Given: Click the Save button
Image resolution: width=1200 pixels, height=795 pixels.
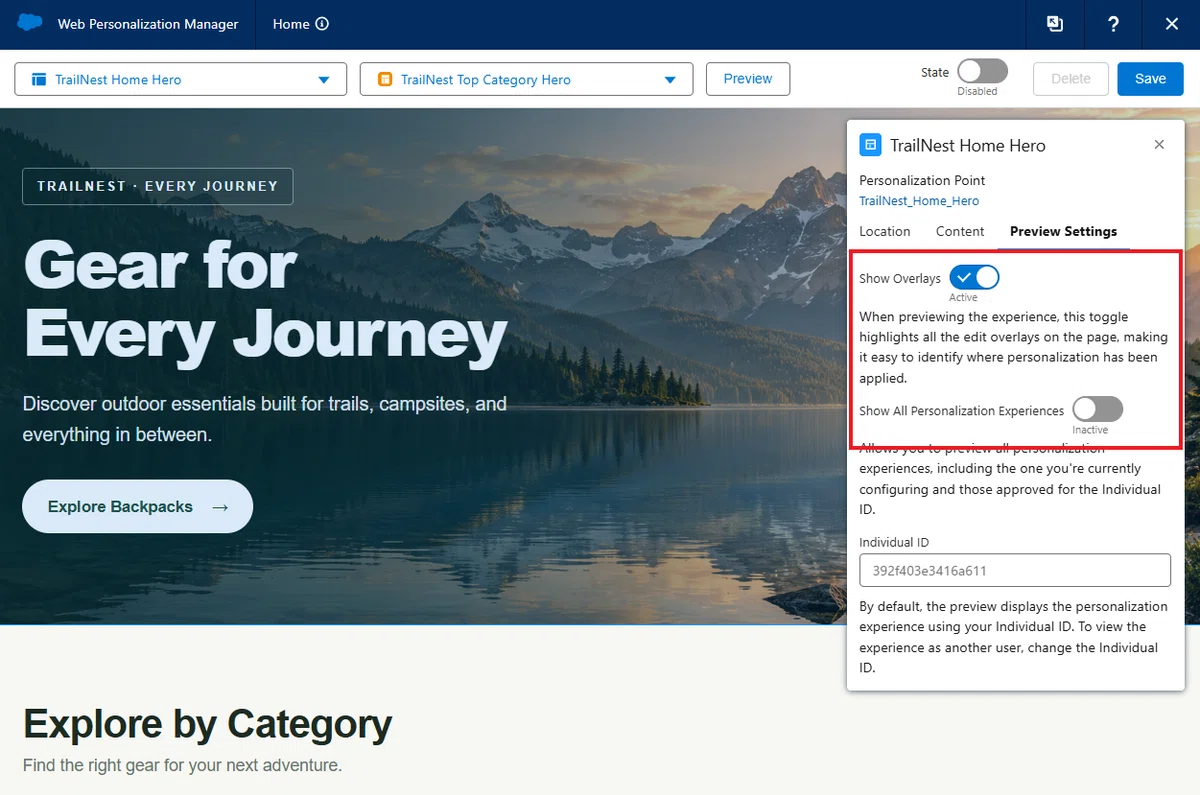Looking at the screenshot, I should 1150,79.
